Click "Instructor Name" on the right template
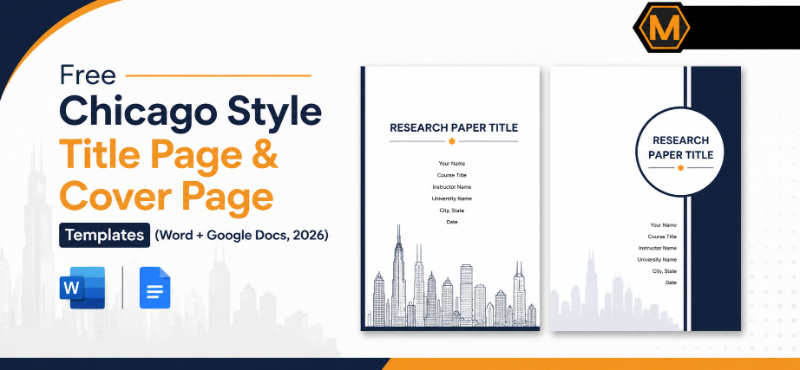Screen dimensions: 800x370 [658, 248]
